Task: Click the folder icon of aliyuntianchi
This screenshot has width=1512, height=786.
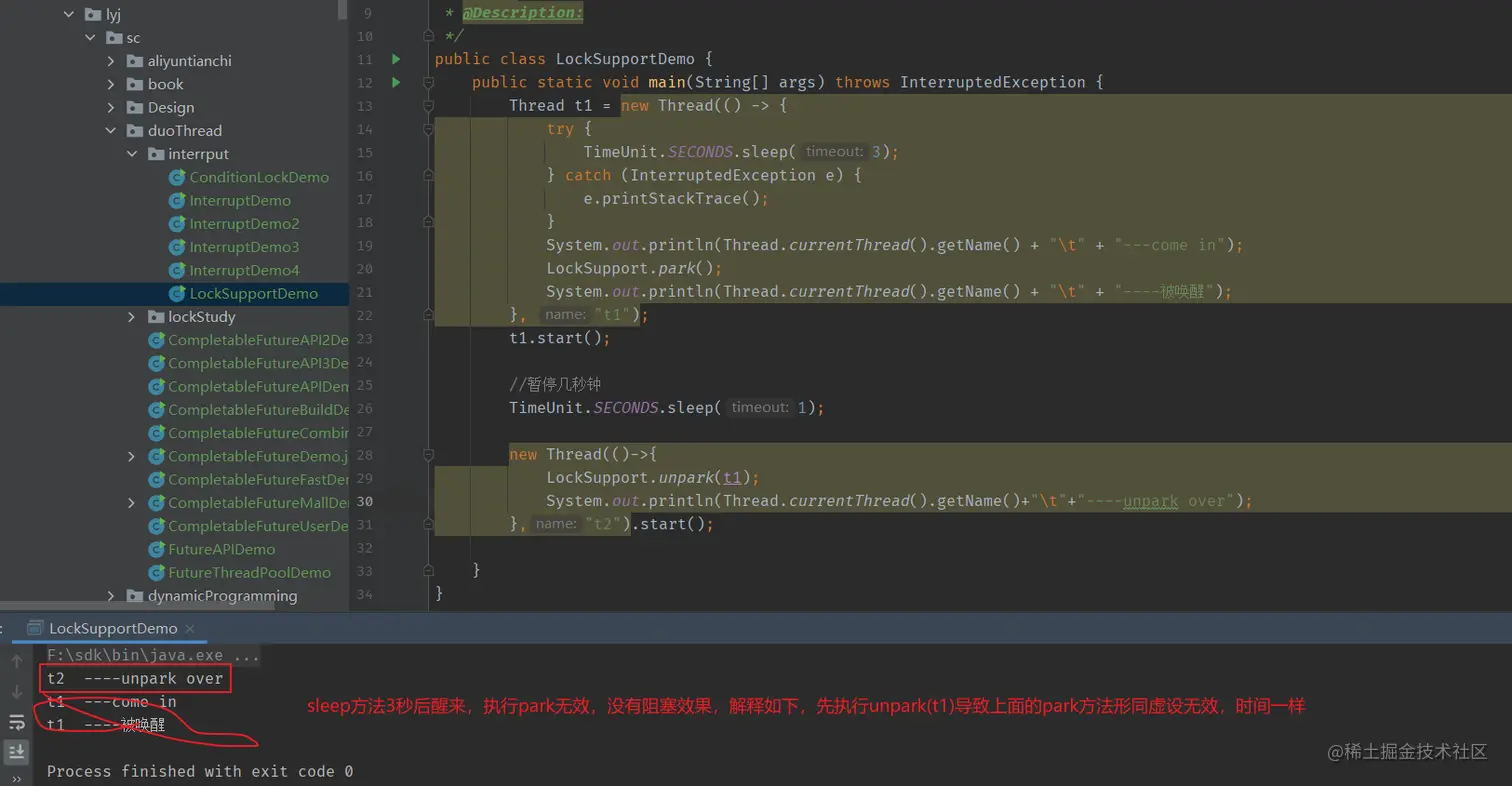Action: pyautogui.click(x=135, y=61)
